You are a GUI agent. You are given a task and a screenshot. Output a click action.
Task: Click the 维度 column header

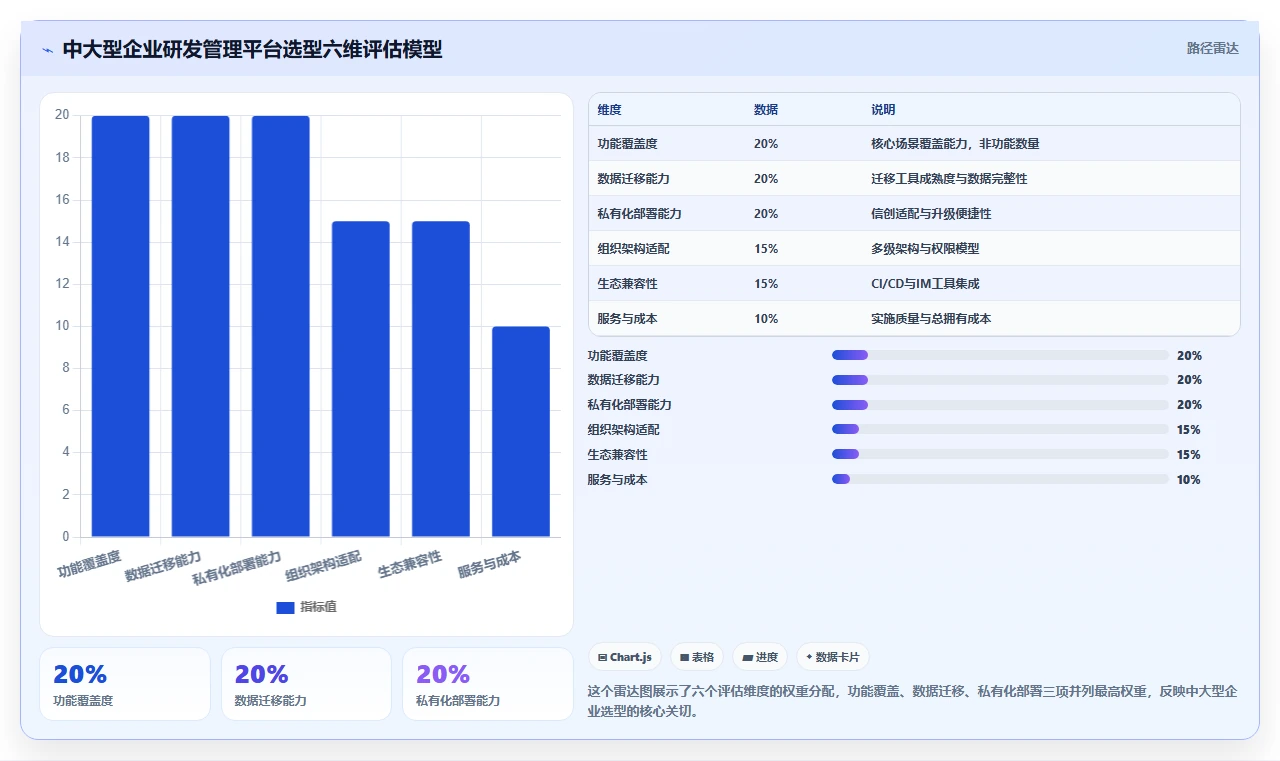pos(609,109)
